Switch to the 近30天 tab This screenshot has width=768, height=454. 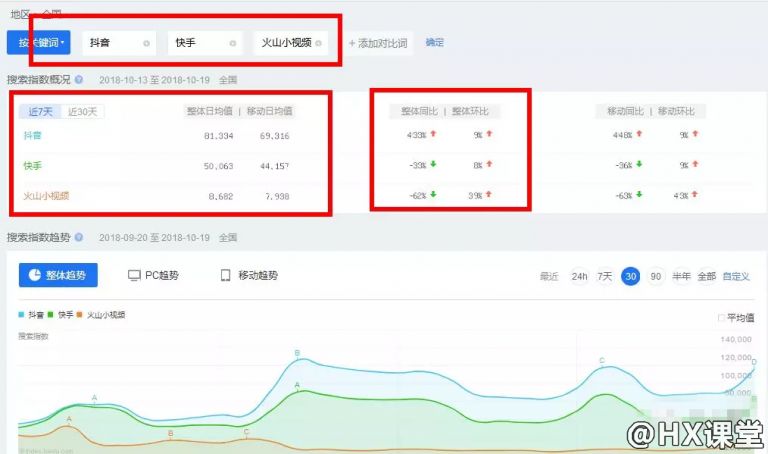[x=82, y=112]
